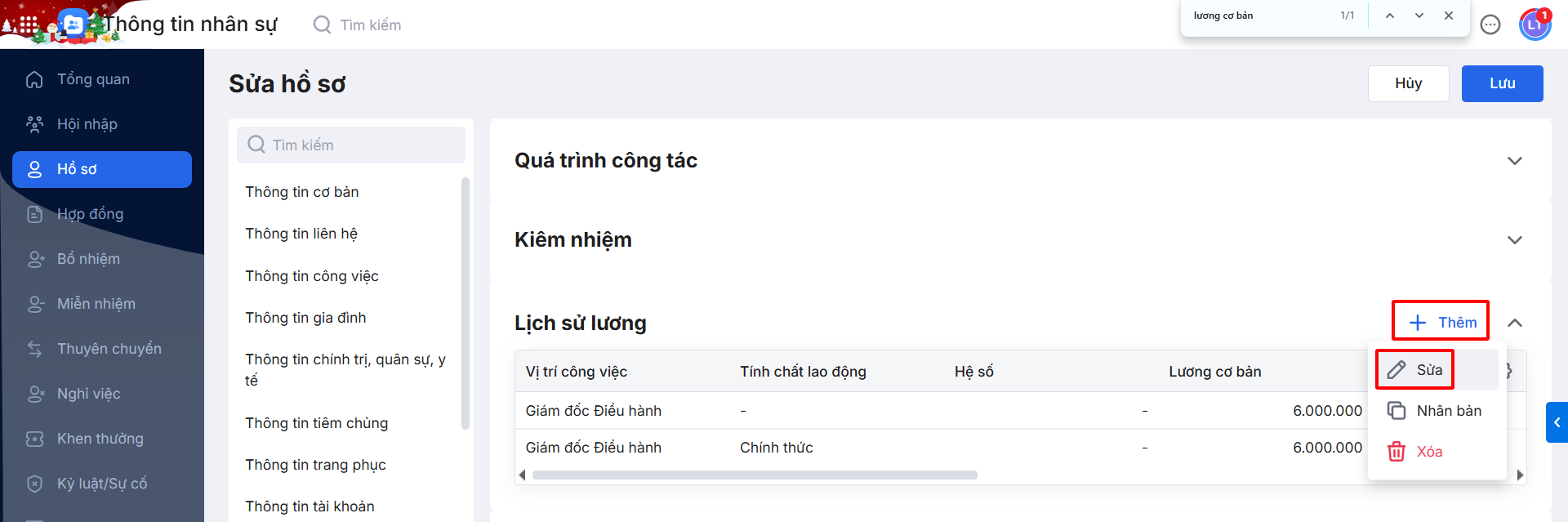Go to previous find-in-page result arrow
1568x522 pixels.
pos(1389,16)
